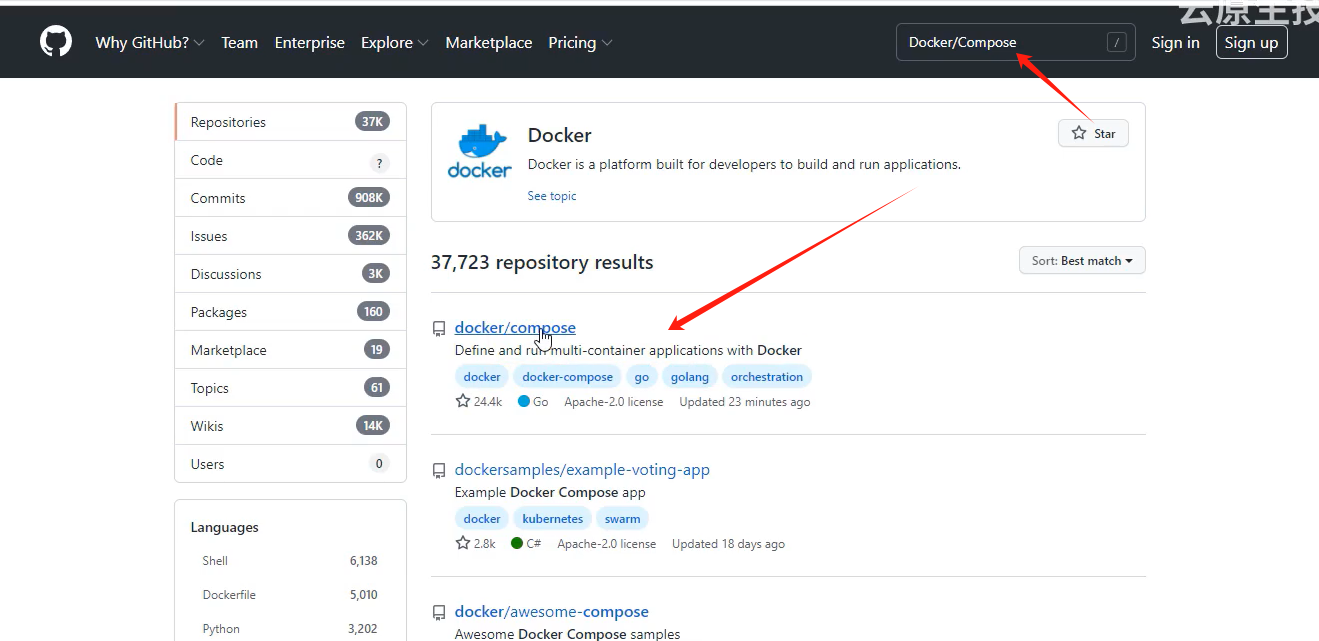The width and height of the screenshot is (1319, 641).
Task: Click the star icon next to 2.8k count
Action: [461, 543]
